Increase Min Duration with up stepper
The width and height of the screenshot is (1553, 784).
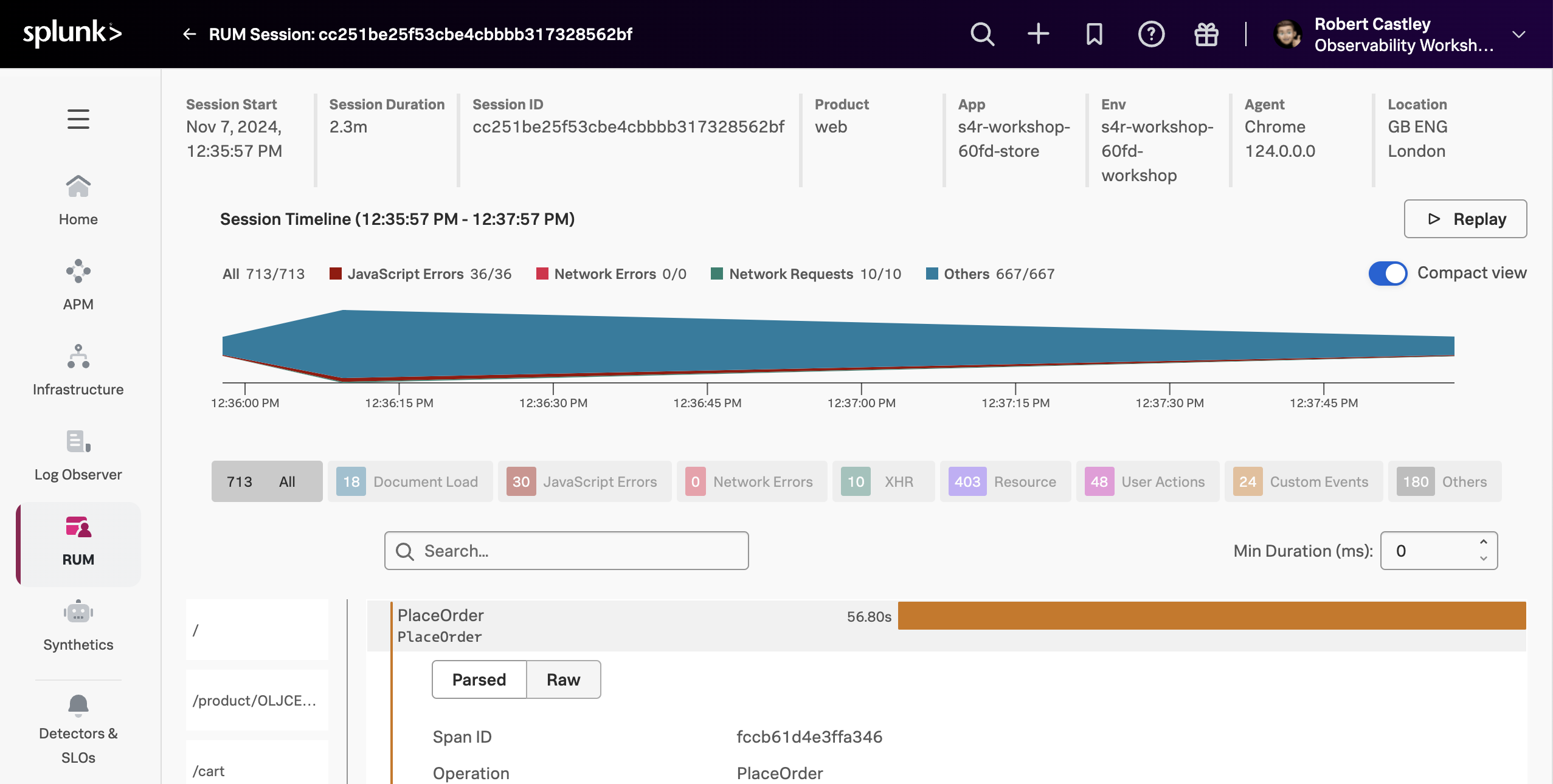[x=1484, y=542]
